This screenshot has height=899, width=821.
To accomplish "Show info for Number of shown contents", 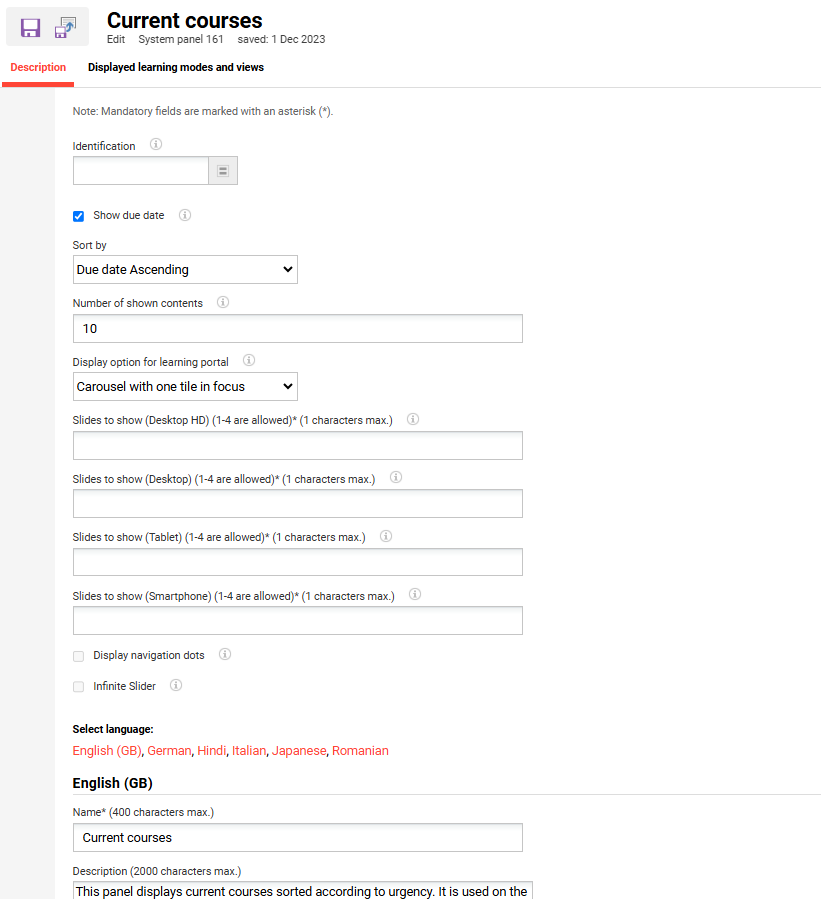I will pyautogui.click(x=223, y=302).
